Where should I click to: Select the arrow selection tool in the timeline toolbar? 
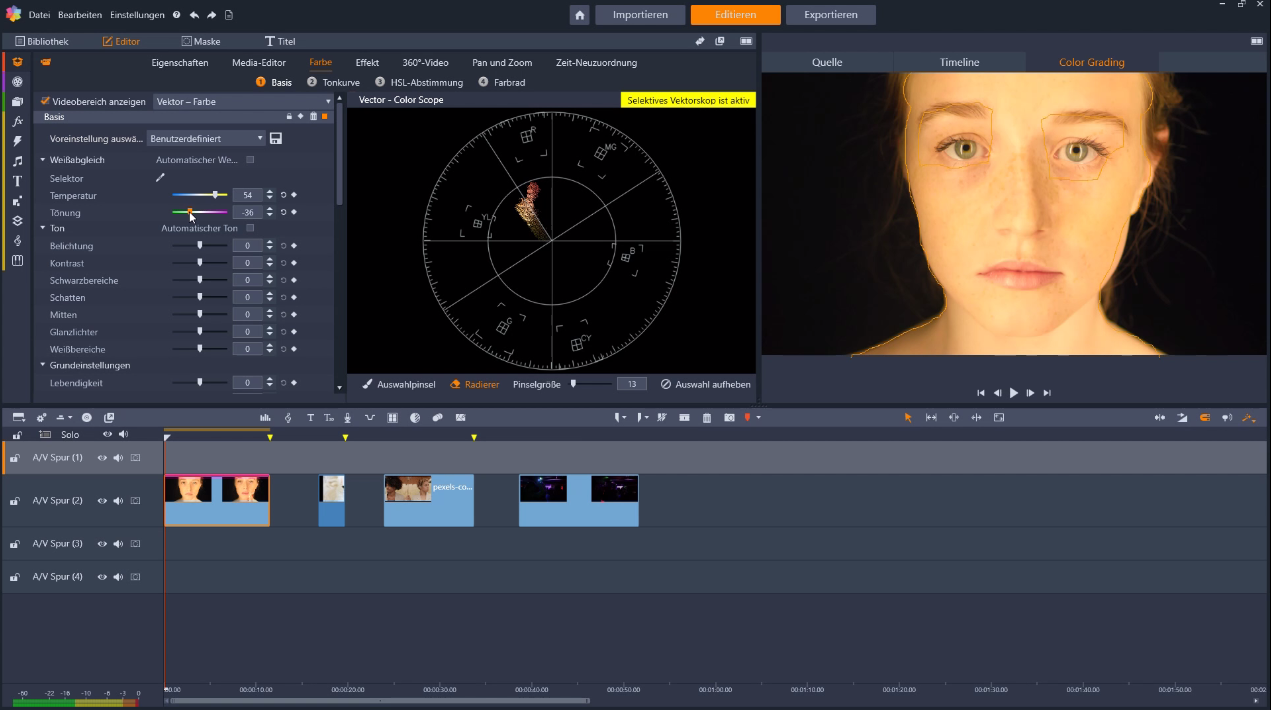(909, 417)
